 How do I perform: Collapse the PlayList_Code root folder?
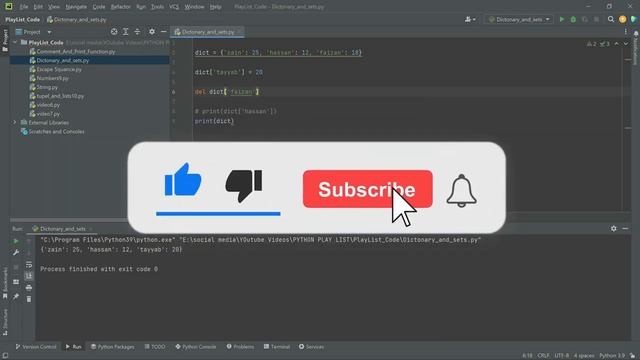pyautogui.click(x=15, y=42)
